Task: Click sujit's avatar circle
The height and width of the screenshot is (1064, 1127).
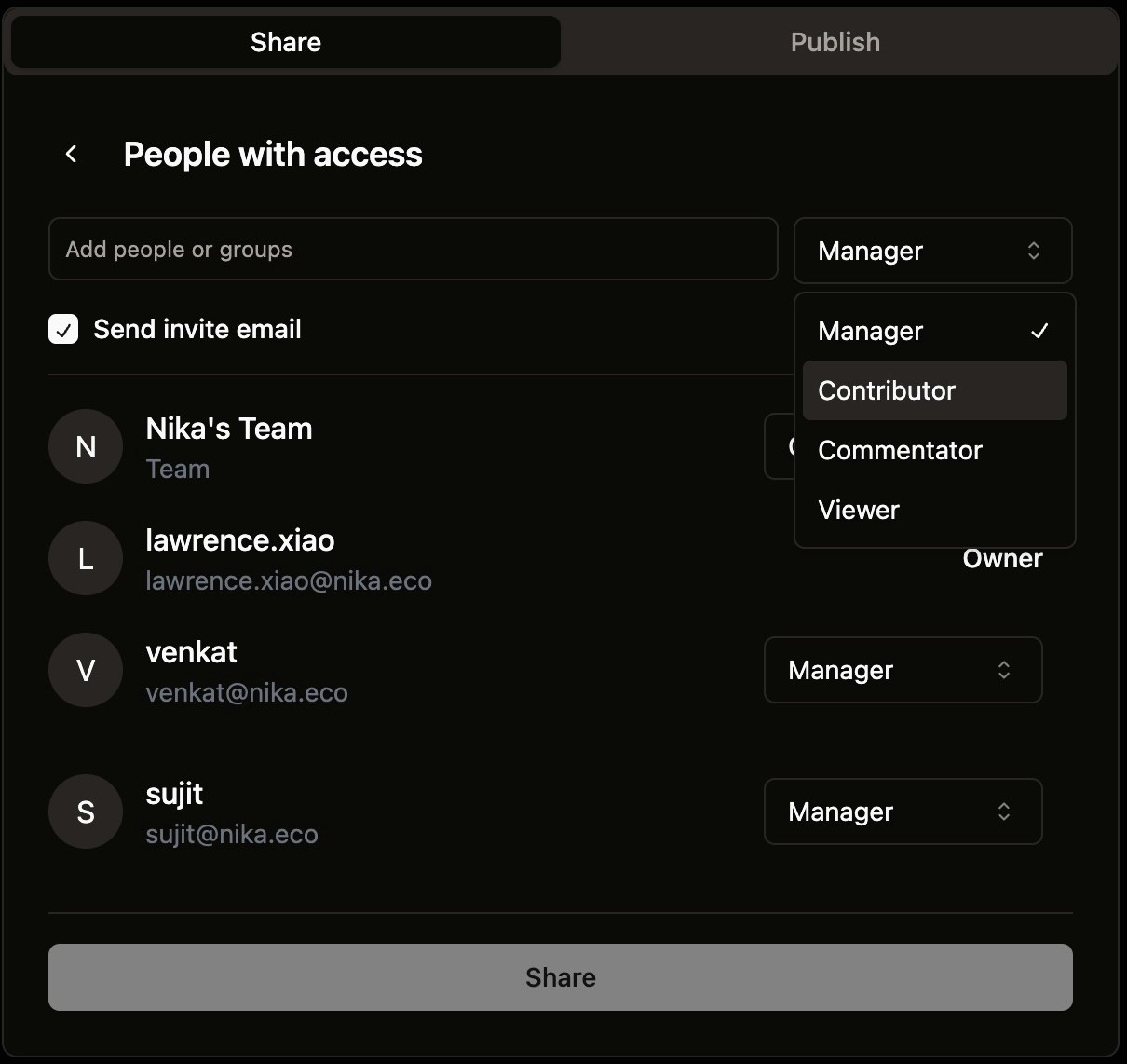Action: pyautogui.click(x=85, y=812)
